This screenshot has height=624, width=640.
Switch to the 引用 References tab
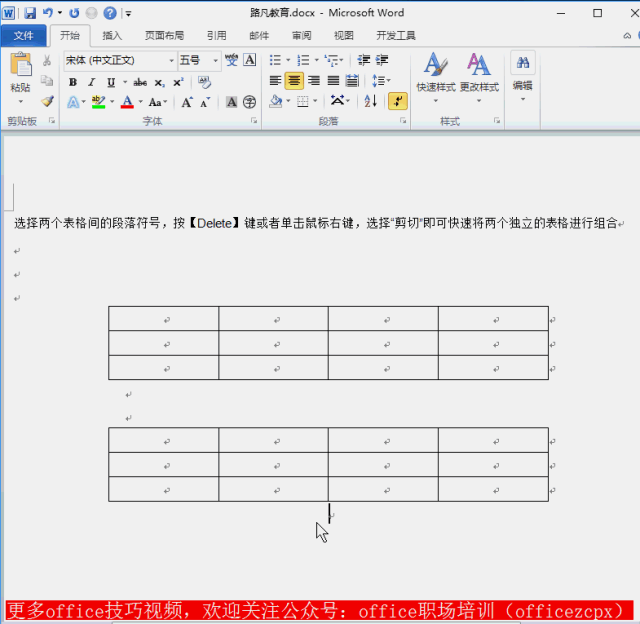[x=216, y=36]
